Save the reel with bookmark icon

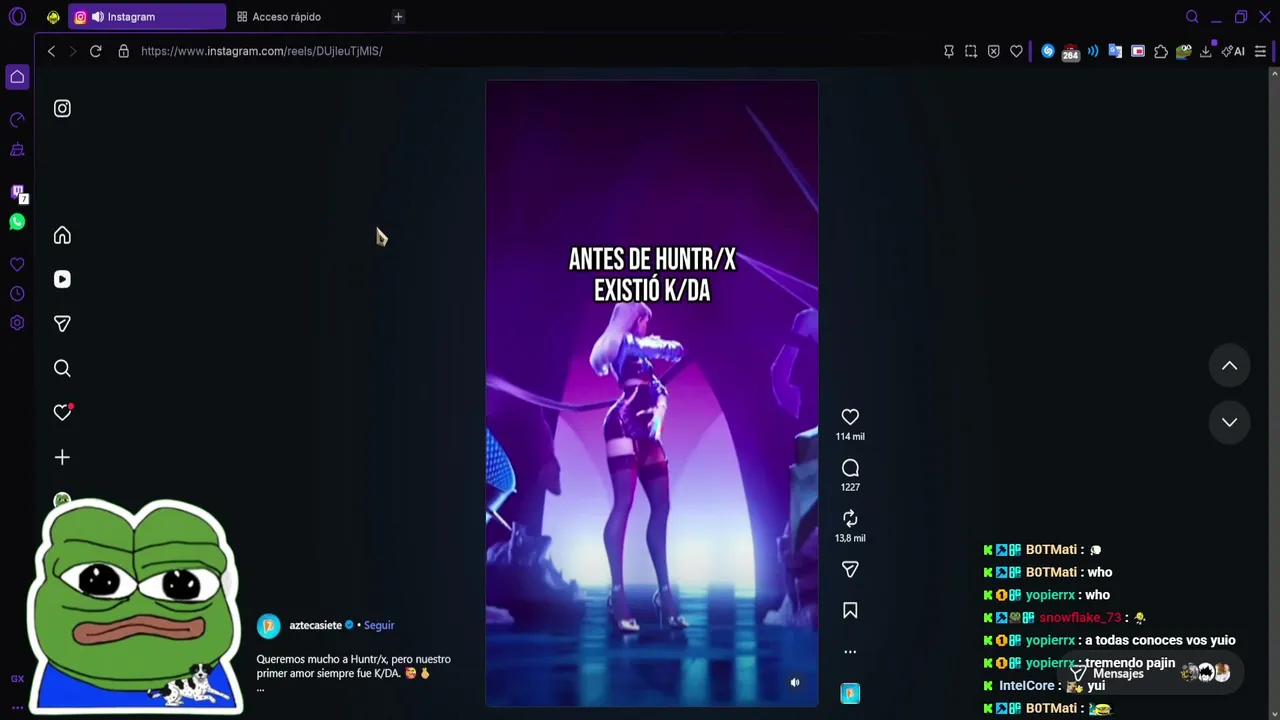[x=850, y=611]
